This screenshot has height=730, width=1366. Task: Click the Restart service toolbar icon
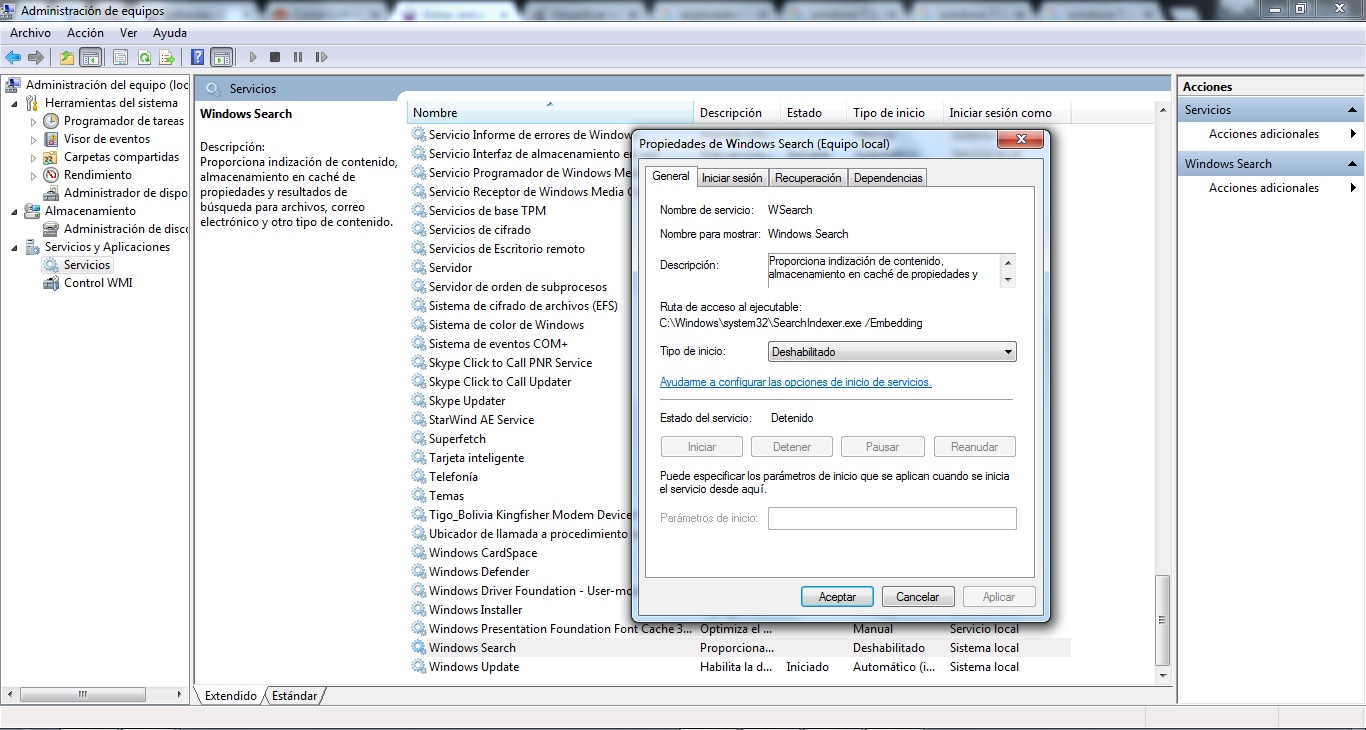pyautogui.click(x=321, y=57)
